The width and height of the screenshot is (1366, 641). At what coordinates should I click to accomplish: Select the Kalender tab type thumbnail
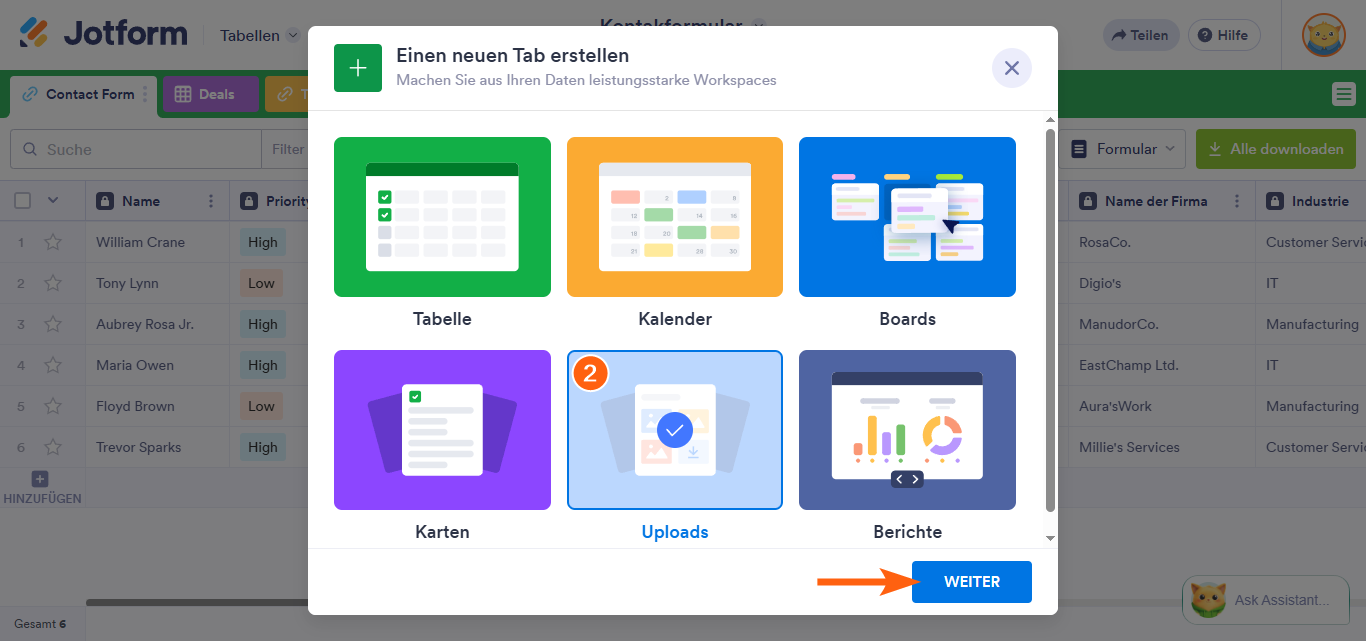coord(674,216)
